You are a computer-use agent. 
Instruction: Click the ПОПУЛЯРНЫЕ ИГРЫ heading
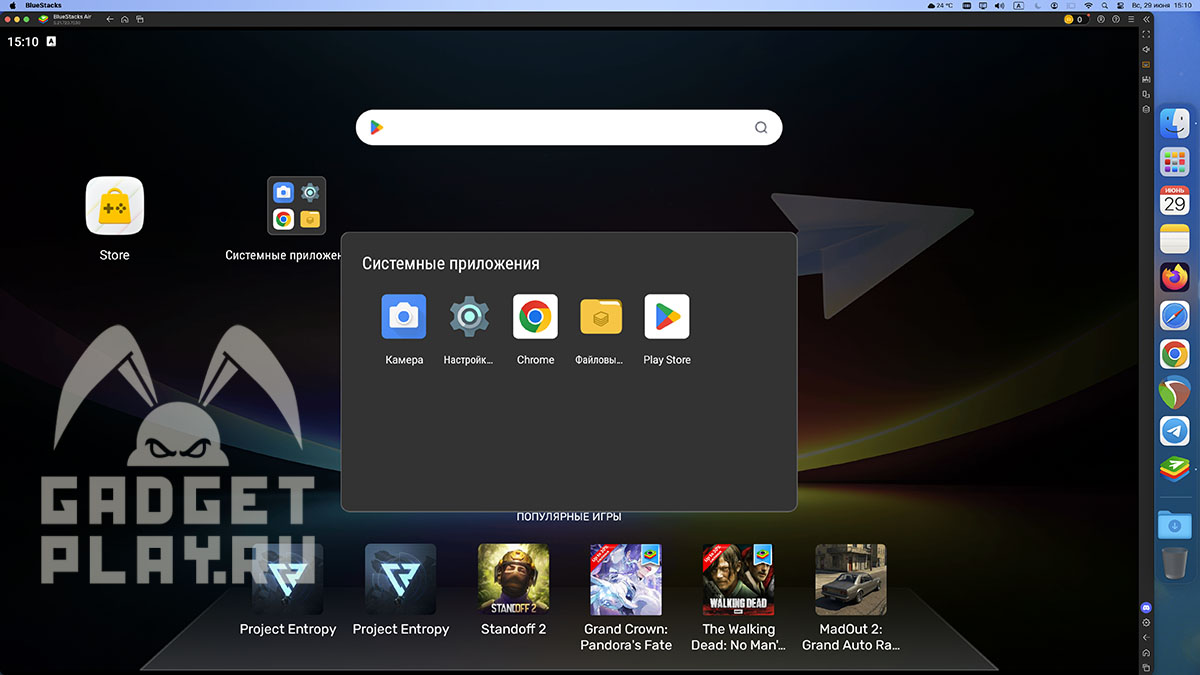[569, 517]
